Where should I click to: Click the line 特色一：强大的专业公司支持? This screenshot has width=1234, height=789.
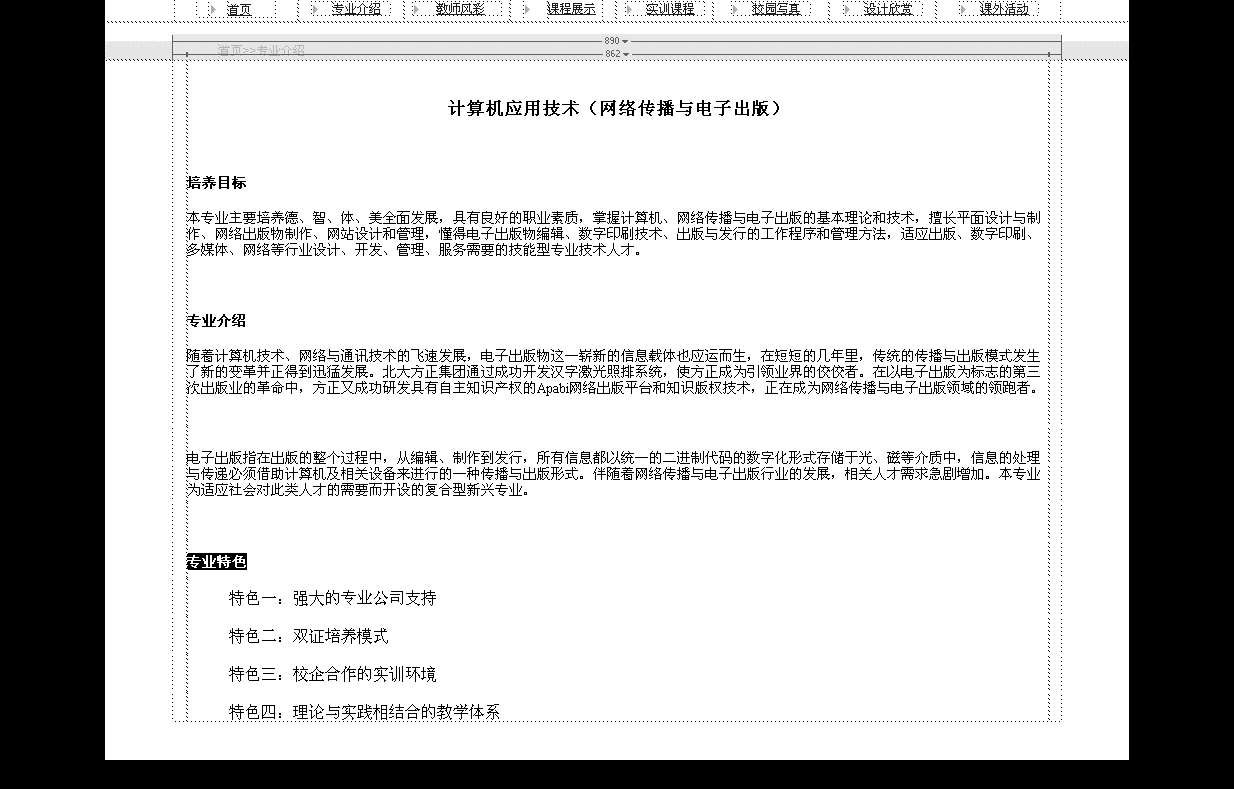(x=332, y=599)
